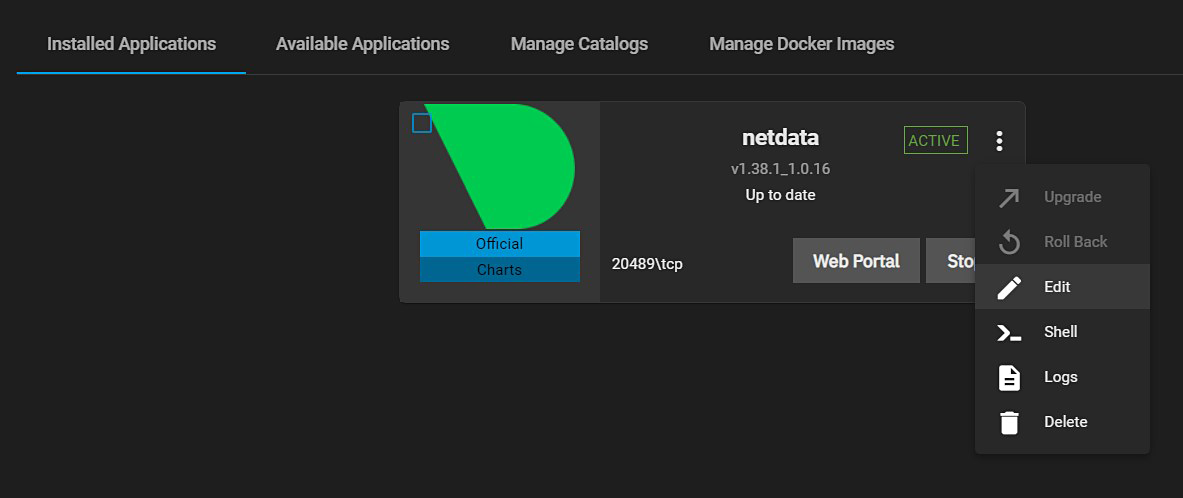Image resolution: width=1183 pixels, height=498 pixels.
Task: Click the Edit pencil icon
Action: (x=1009, y=287)
